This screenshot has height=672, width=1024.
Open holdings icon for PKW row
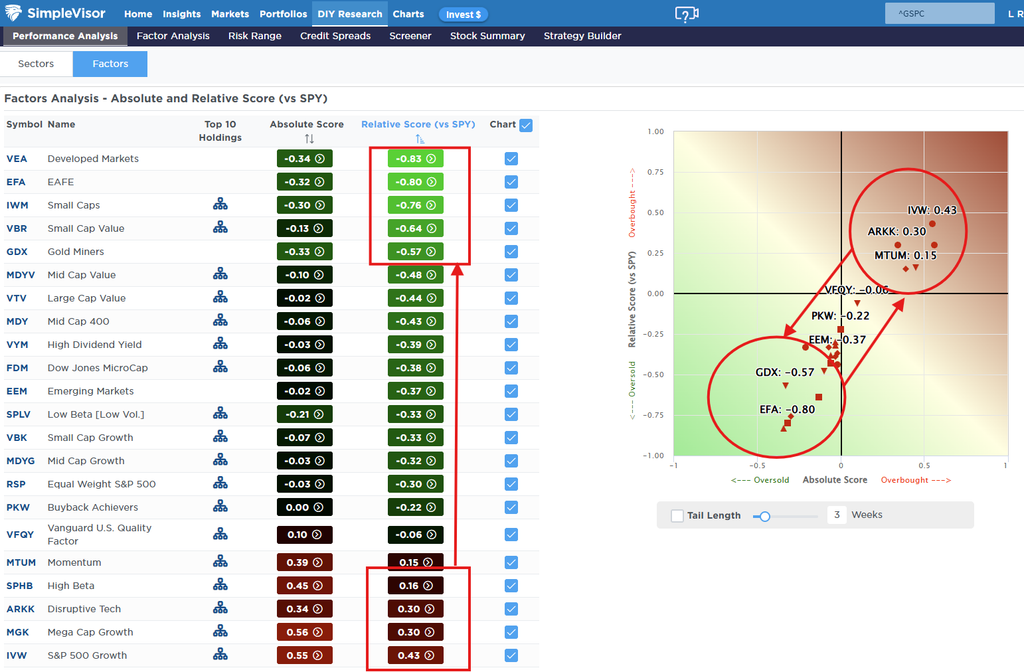click(220, 507)
